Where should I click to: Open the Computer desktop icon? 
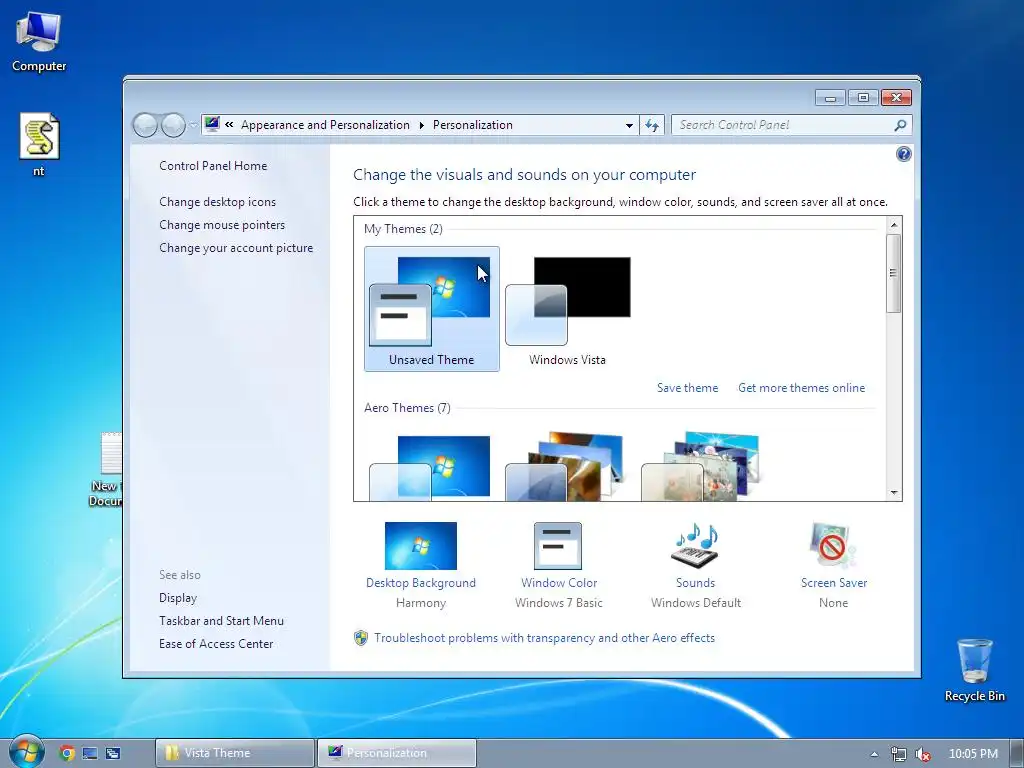pyautogui.click(x=39, y=40)
